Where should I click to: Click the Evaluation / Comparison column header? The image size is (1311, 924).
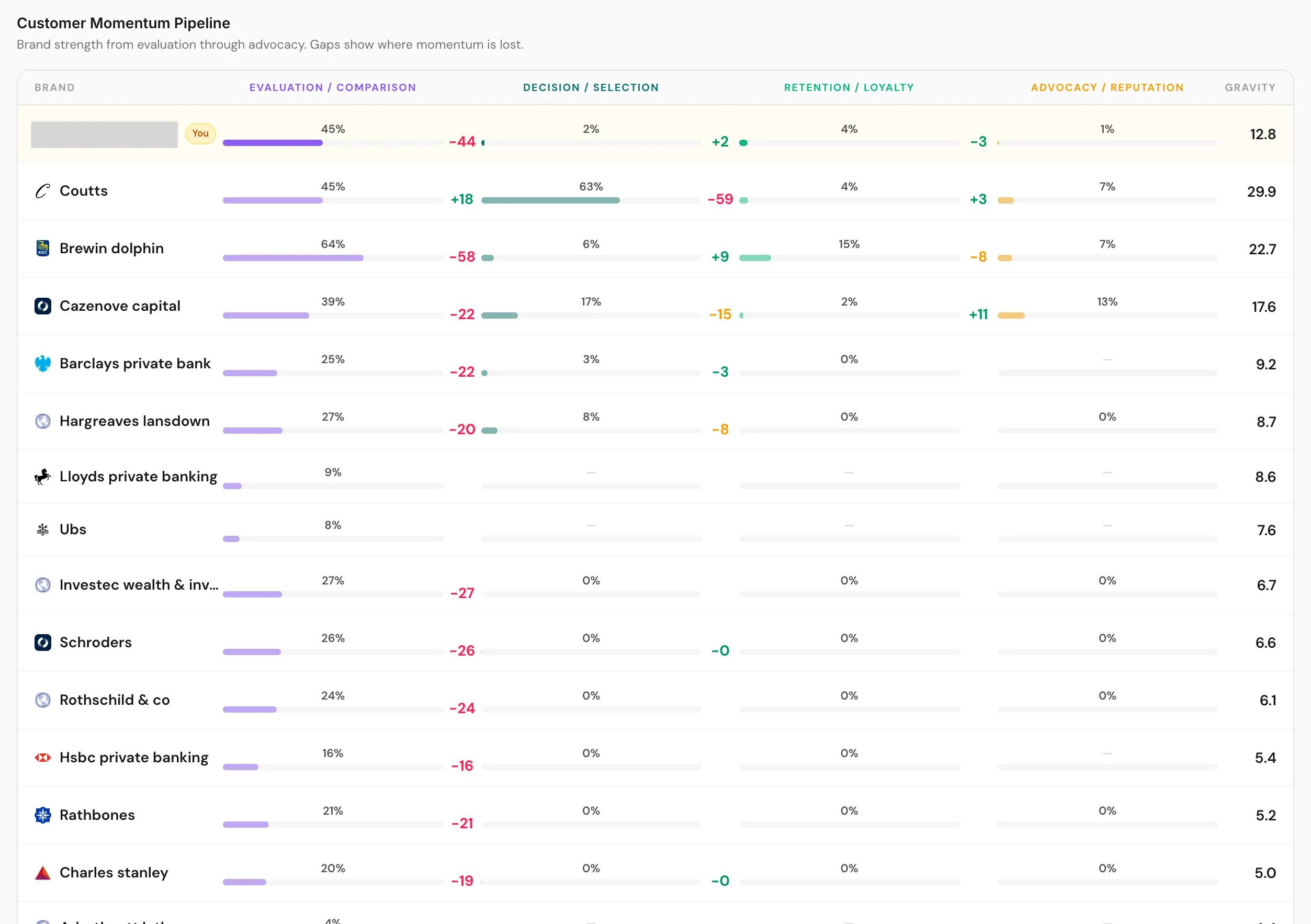tap(333, 87)
